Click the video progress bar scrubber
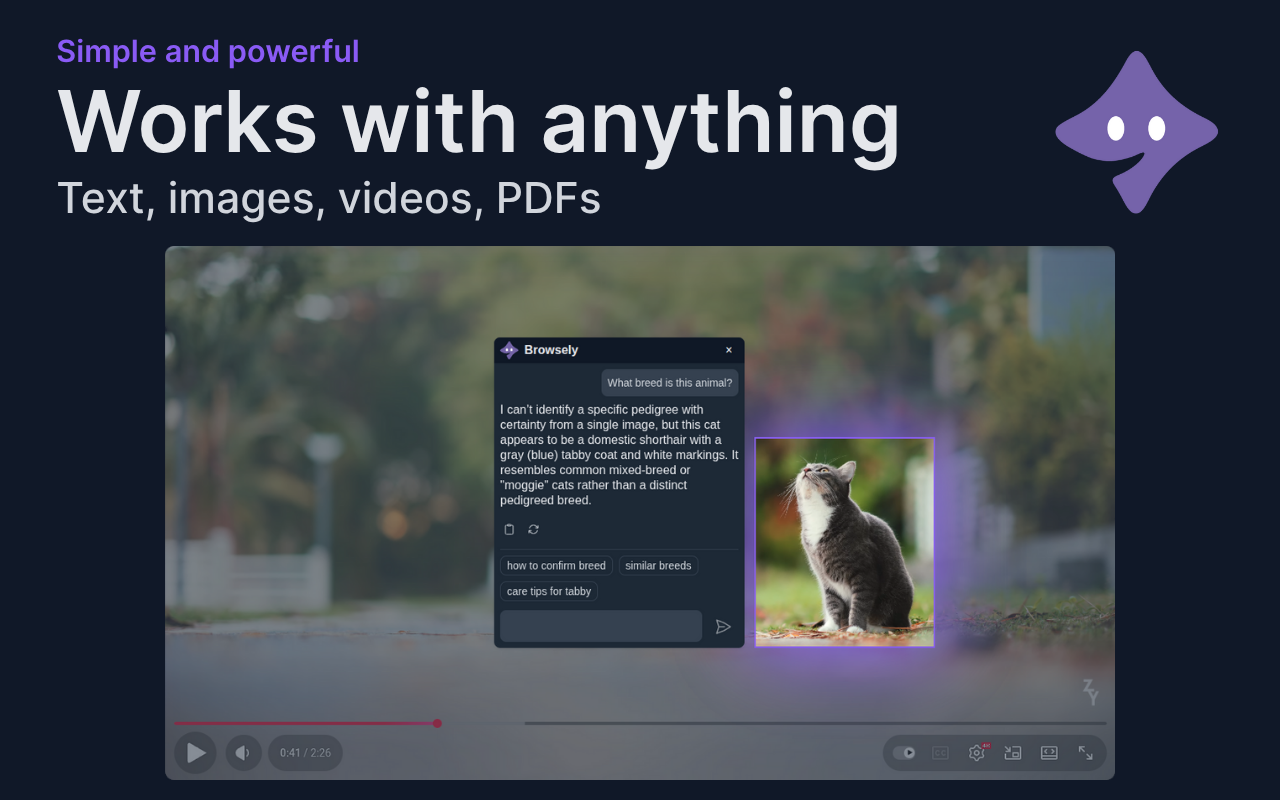Image resolution: width=1280 pixels, height=800 pixels. point(437,723)
